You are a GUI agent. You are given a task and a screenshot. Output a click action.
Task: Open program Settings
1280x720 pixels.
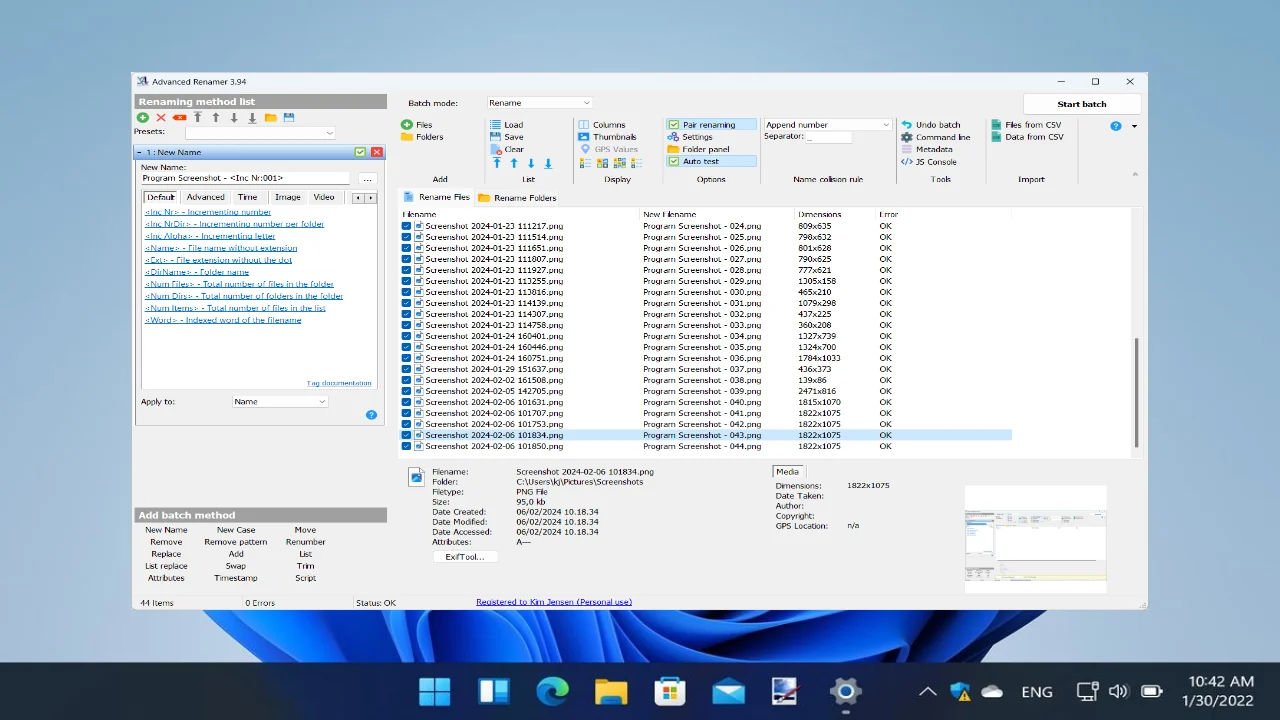point(690,137)
